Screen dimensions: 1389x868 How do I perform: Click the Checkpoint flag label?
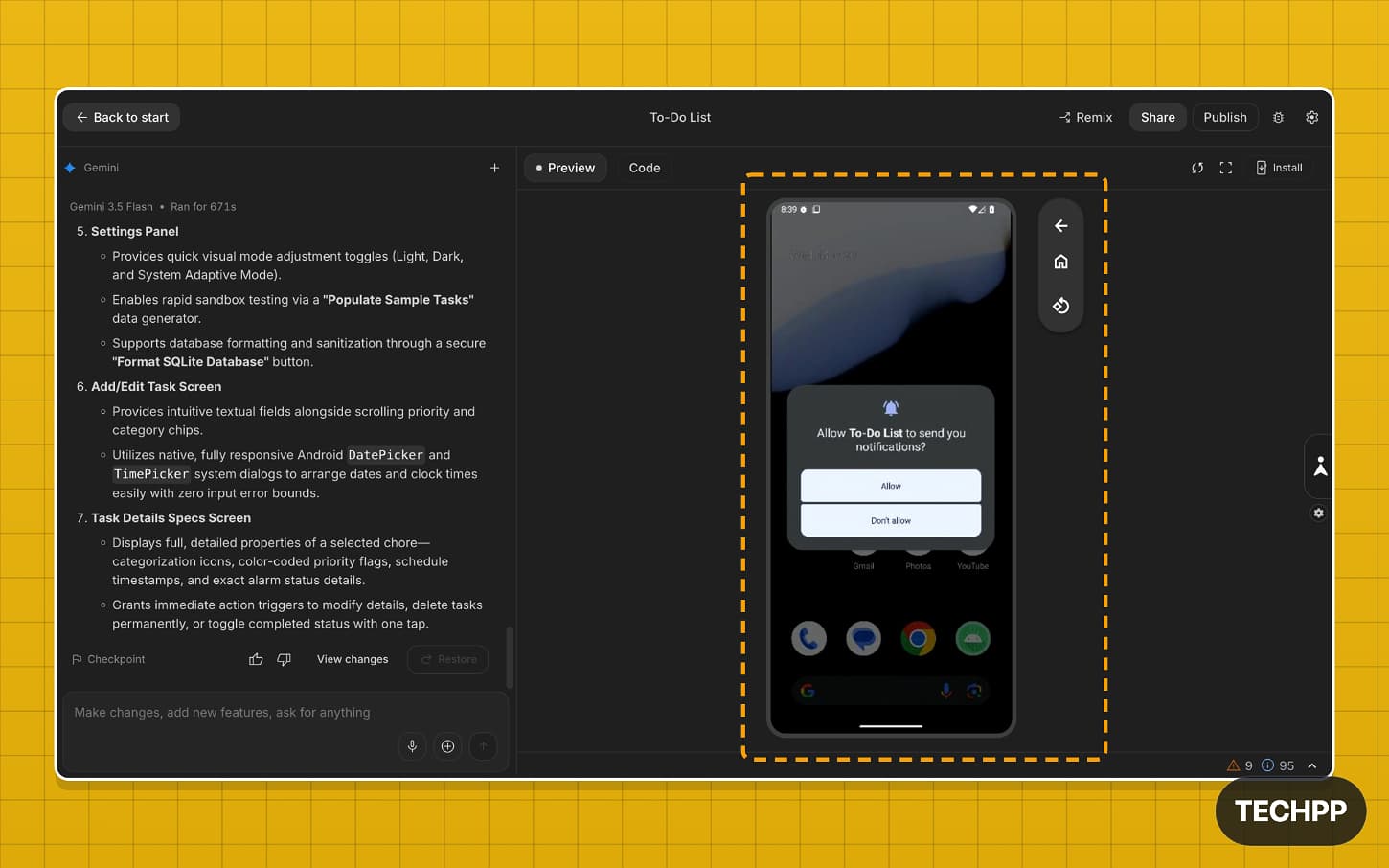click(x=108, y=659)
